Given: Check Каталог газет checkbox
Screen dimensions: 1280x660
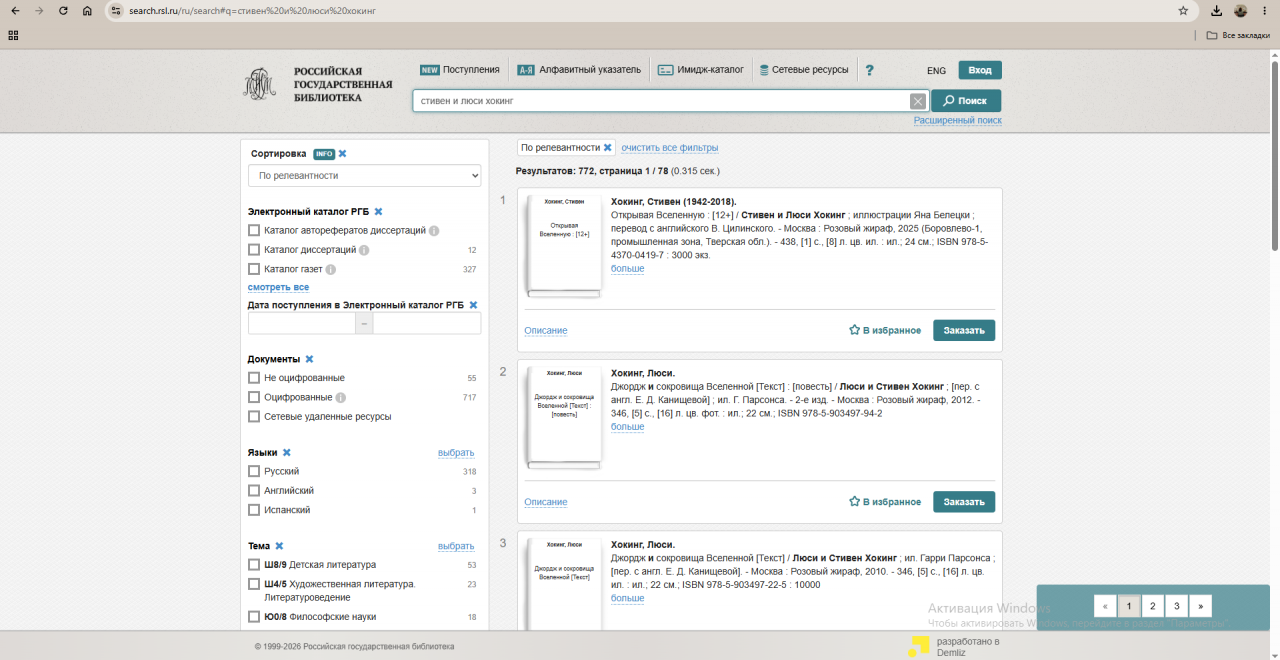Looking at the screenshot, I should [x=254, y=269].
